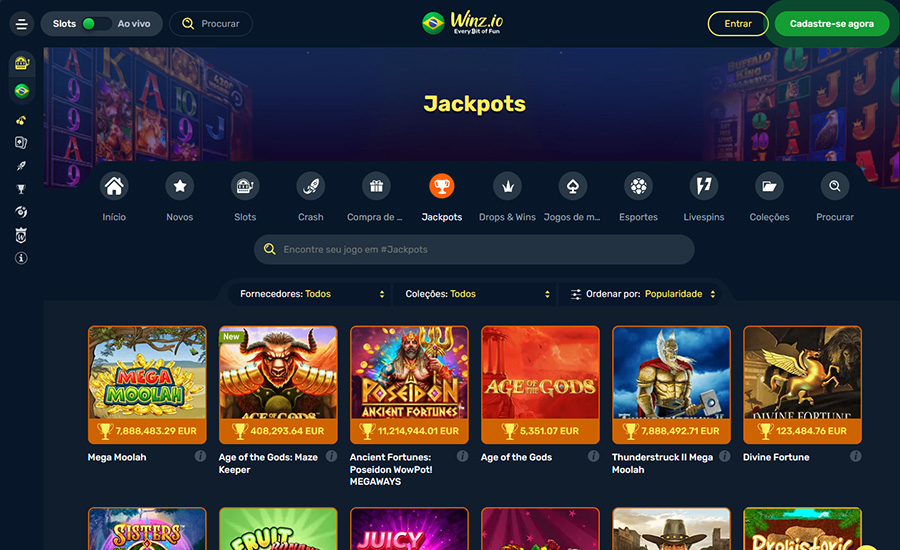Image resolution: width=900 pixels, height=550 pixels.
Task: Switch to the Drops & Wins tab
Action: click(507, 197)
